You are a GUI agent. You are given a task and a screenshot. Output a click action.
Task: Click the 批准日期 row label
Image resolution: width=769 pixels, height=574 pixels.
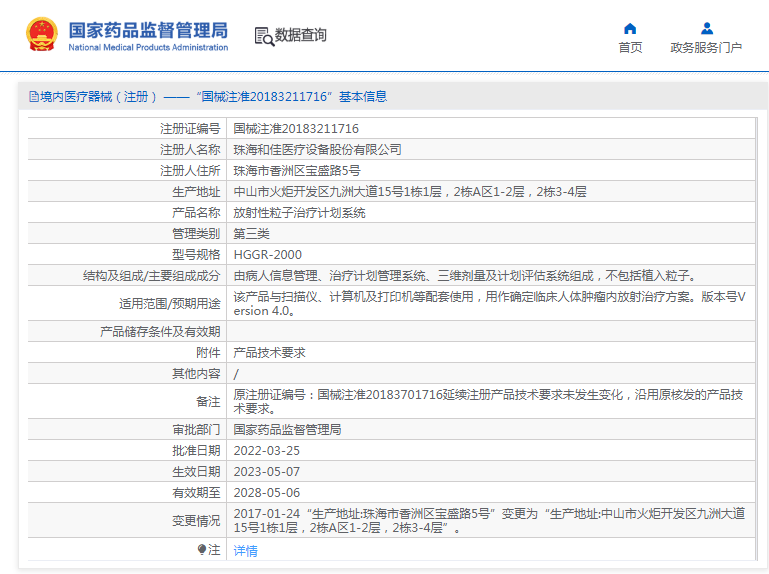[x=196, y=451]
